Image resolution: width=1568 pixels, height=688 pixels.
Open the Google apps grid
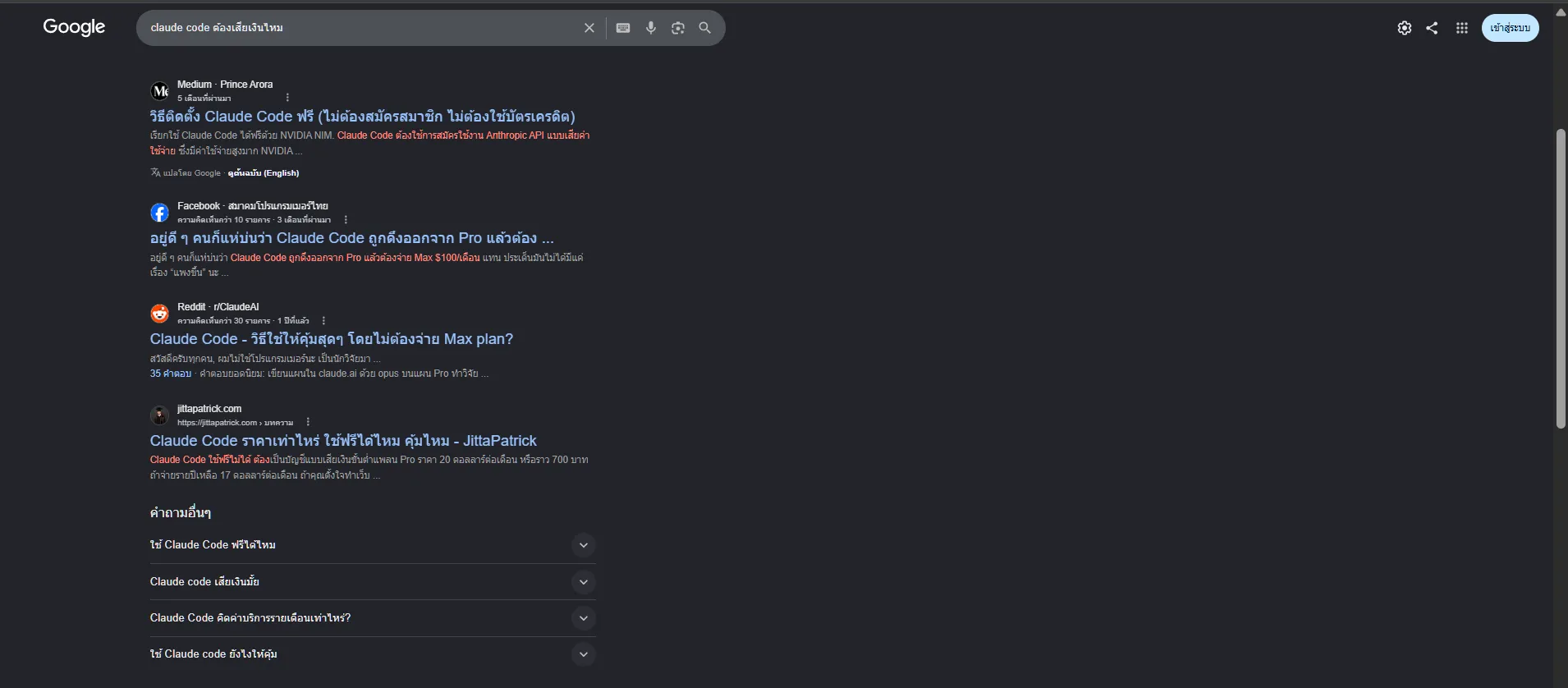pyautogui.click(x=1462, y=28)
